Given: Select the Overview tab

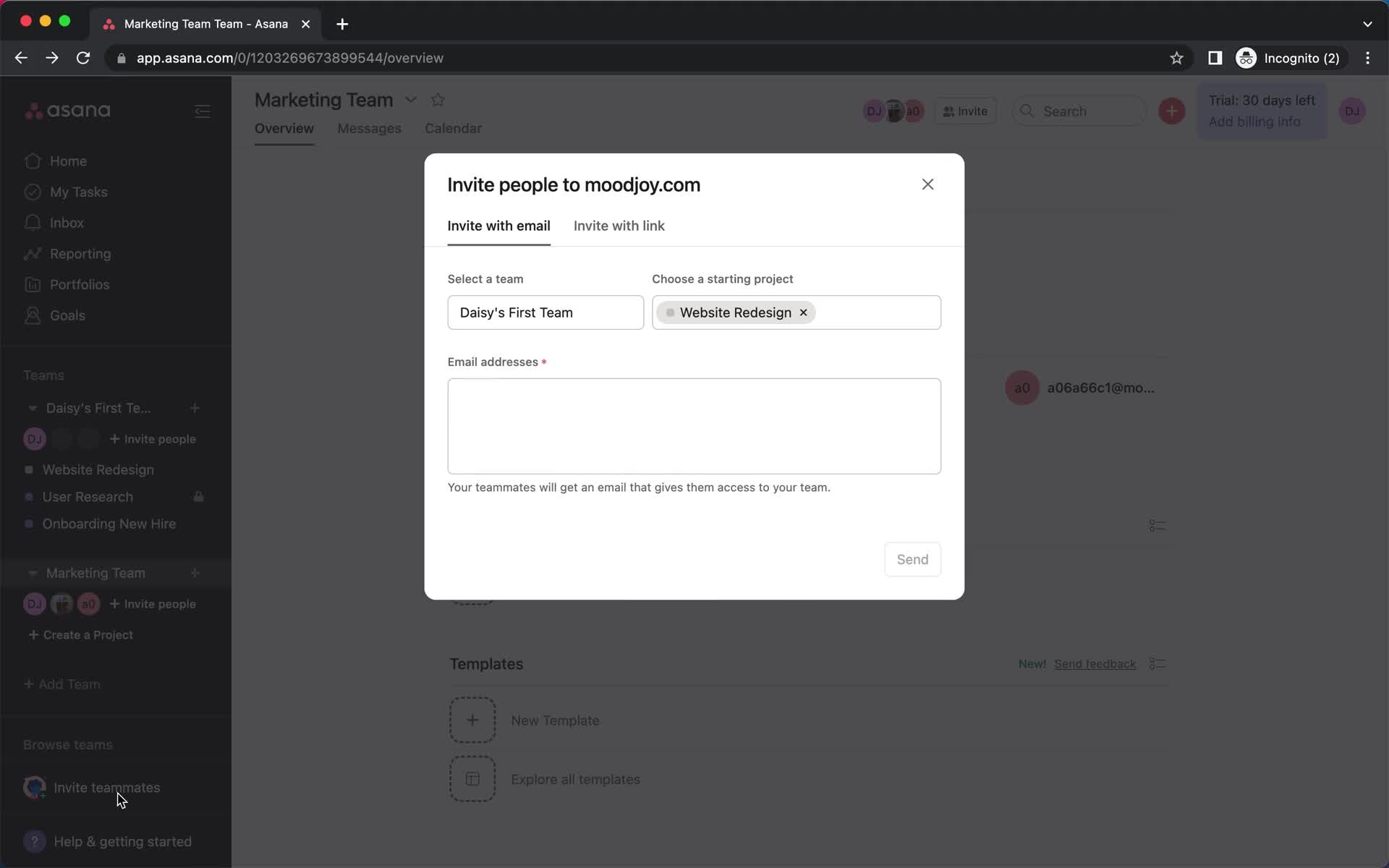Looking at the screenshot, I should 284,129.
